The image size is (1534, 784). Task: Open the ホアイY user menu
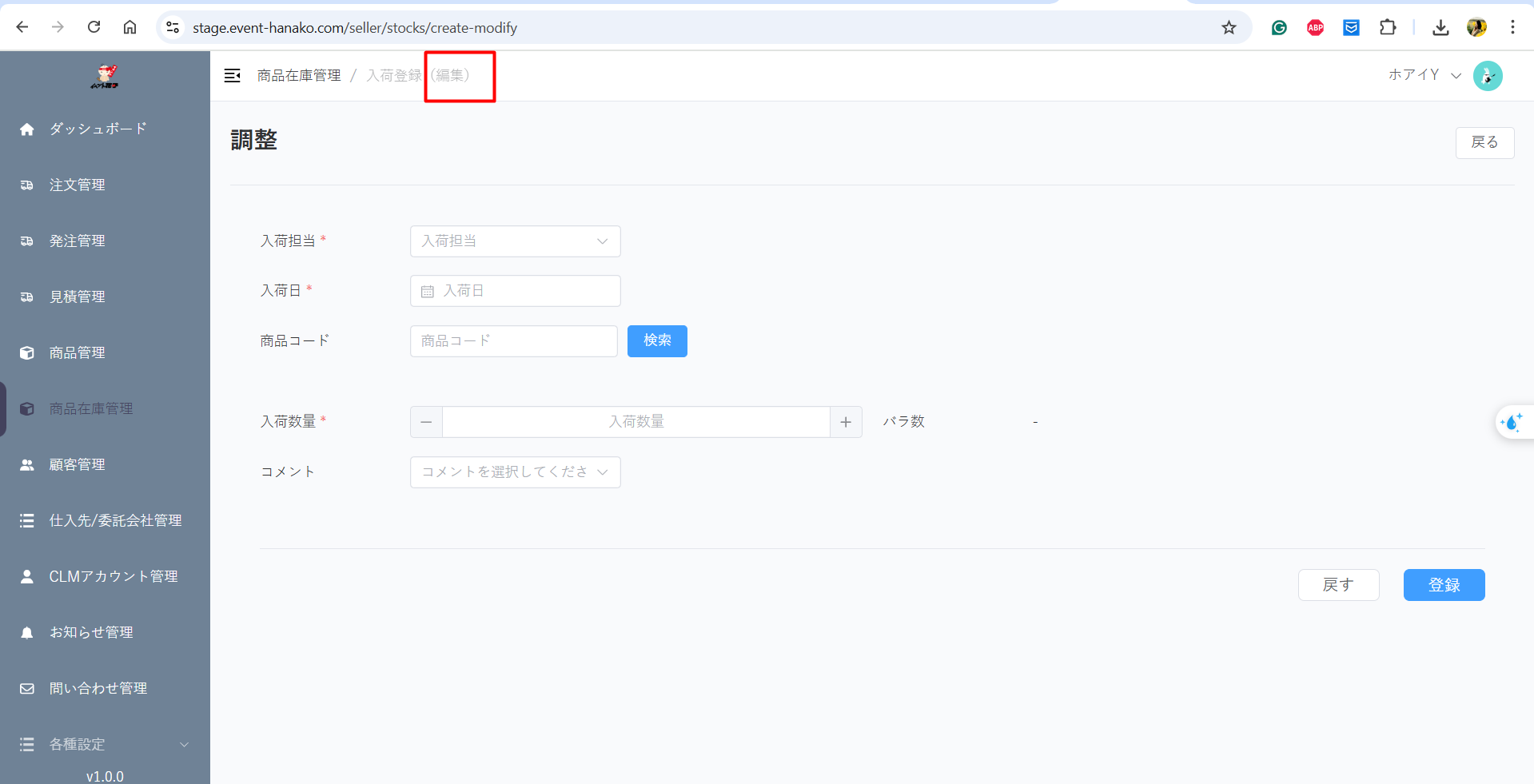click(x=1424, y=75)
